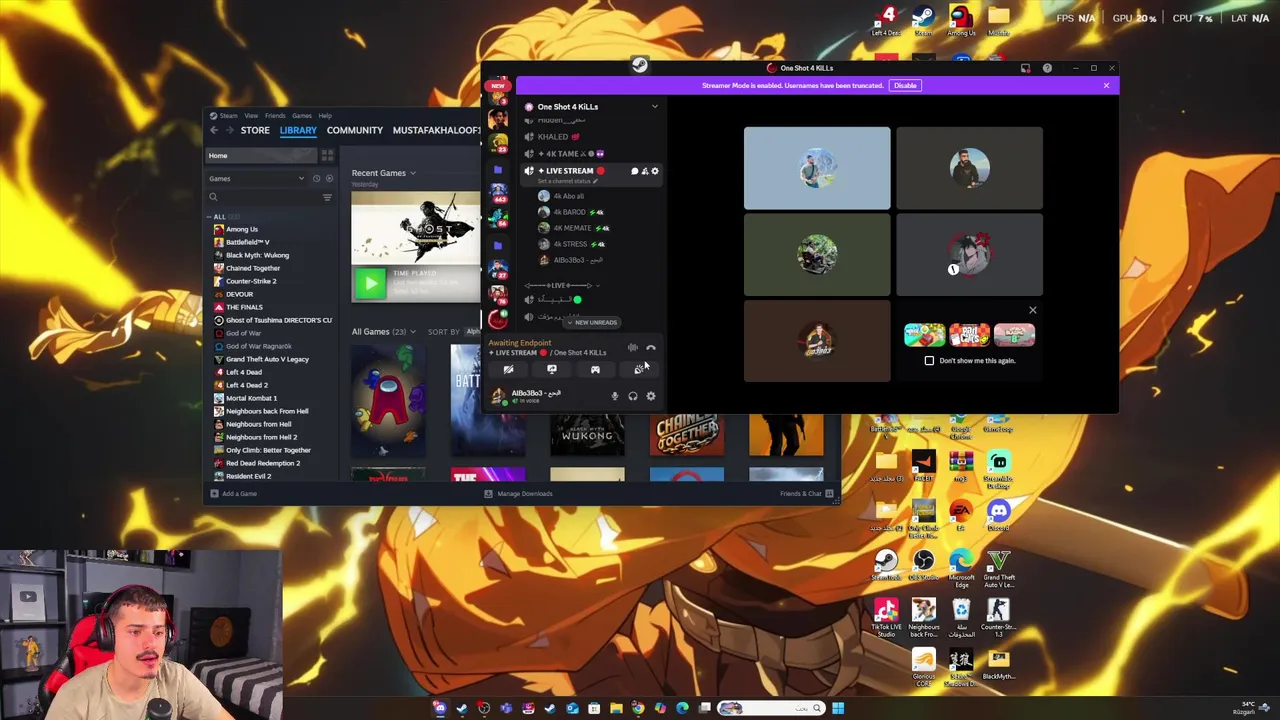Open Steam Help menu
1280x720 pixels.
coord(325,116)
